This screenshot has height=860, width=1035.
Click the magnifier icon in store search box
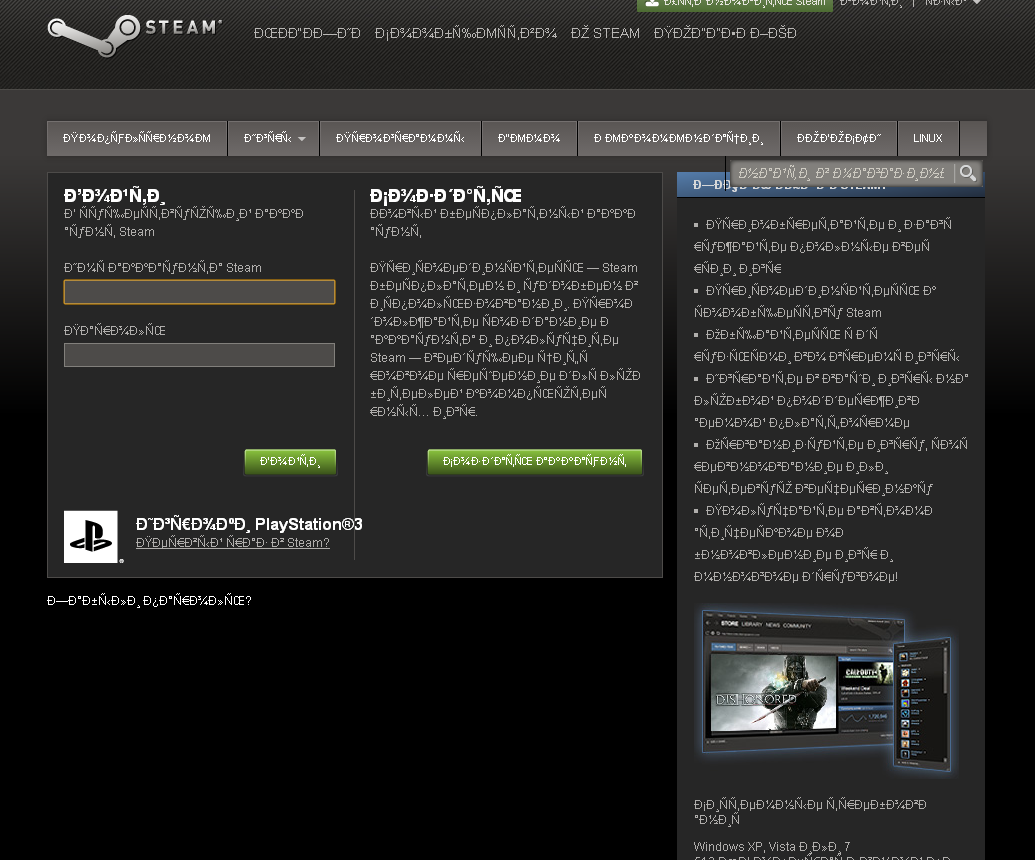968,173
